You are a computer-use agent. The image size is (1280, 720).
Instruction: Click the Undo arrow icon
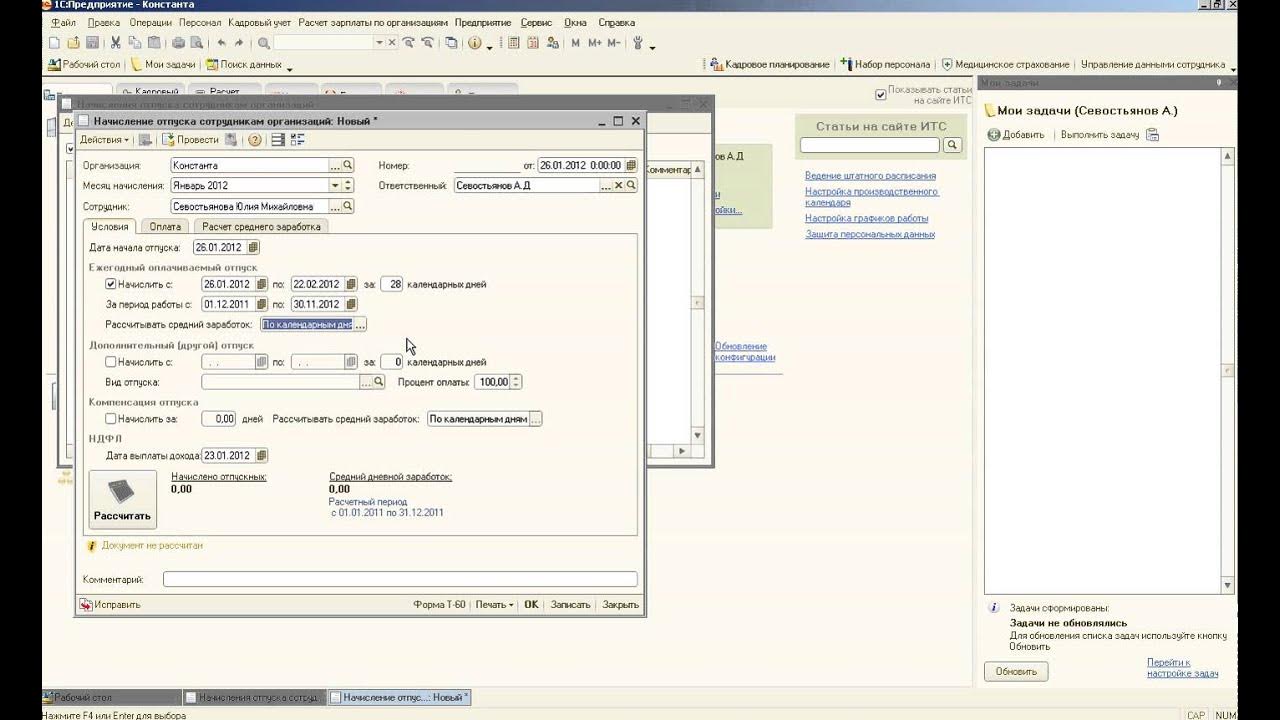[x=221, y=43]
